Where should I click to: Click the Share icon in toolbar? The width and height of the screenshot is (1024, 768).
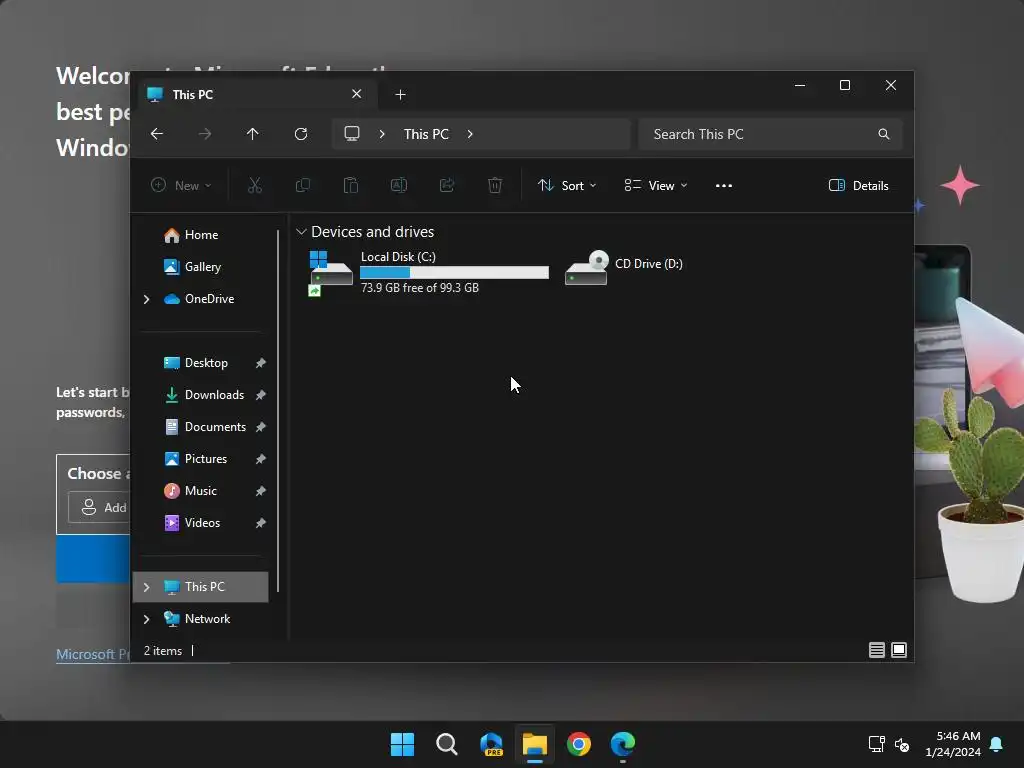coord(447,185)
